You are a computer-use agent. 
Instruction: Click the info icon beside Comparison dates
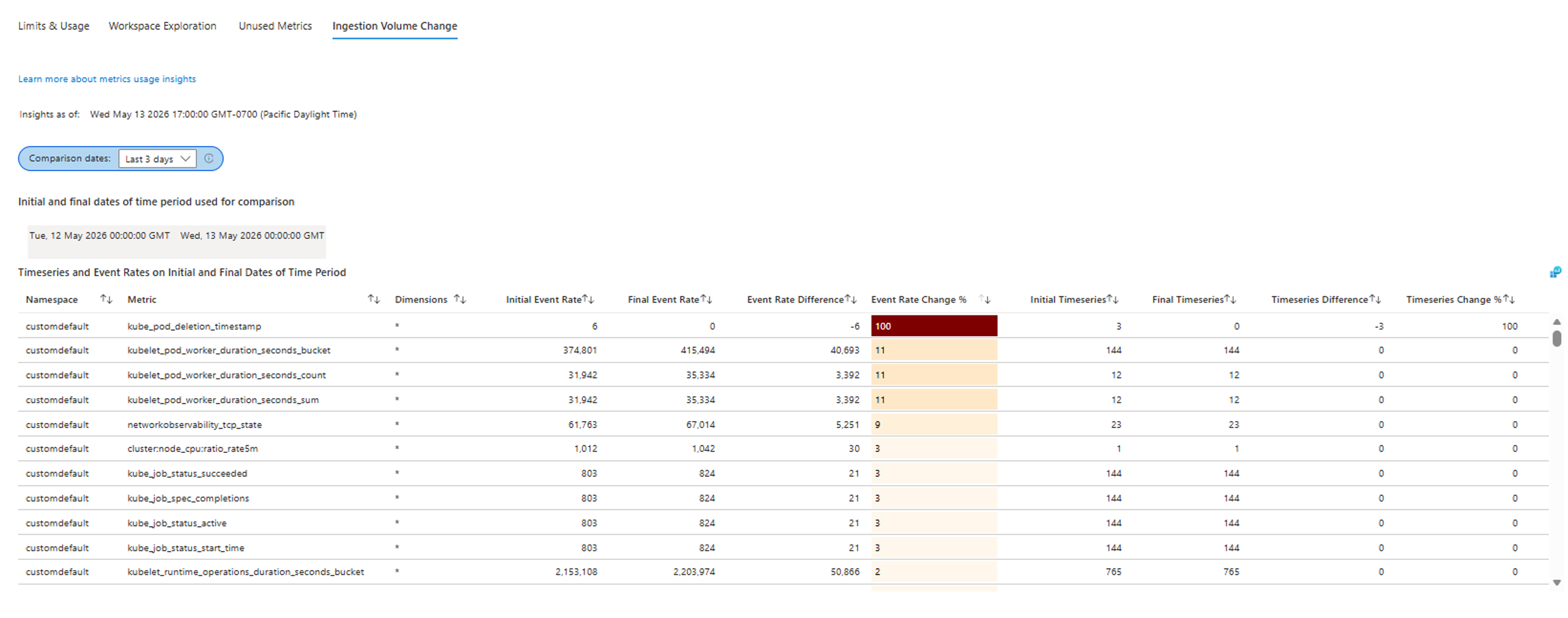tap(209, 158)
